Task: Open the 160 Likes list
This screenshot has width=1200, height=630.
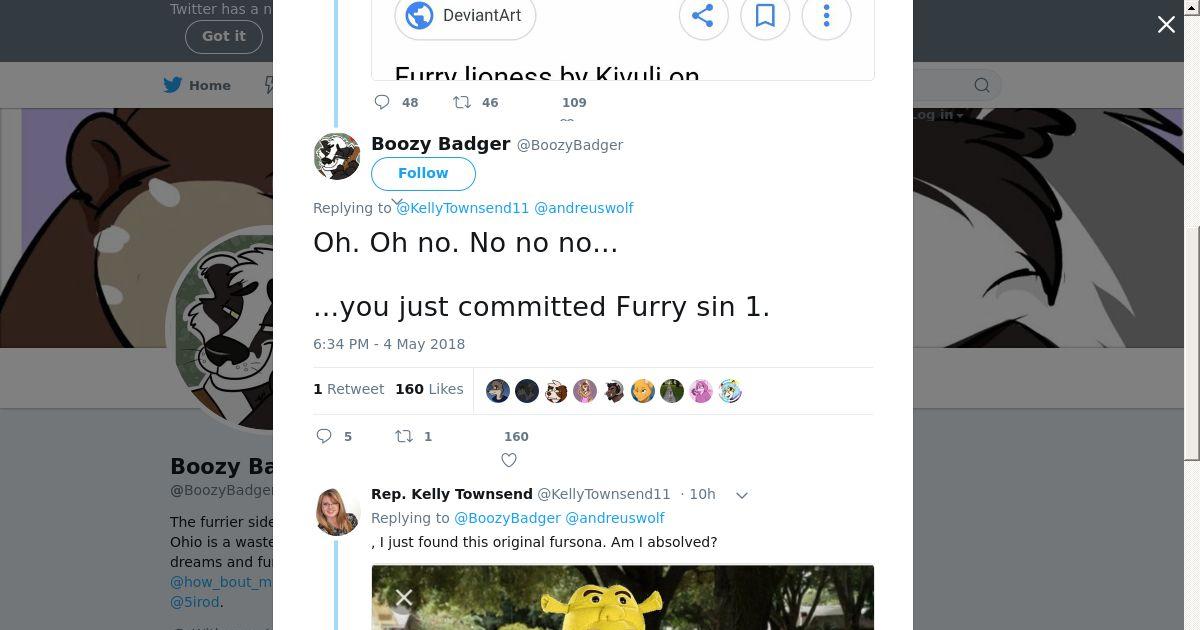Action: (429, 389)
